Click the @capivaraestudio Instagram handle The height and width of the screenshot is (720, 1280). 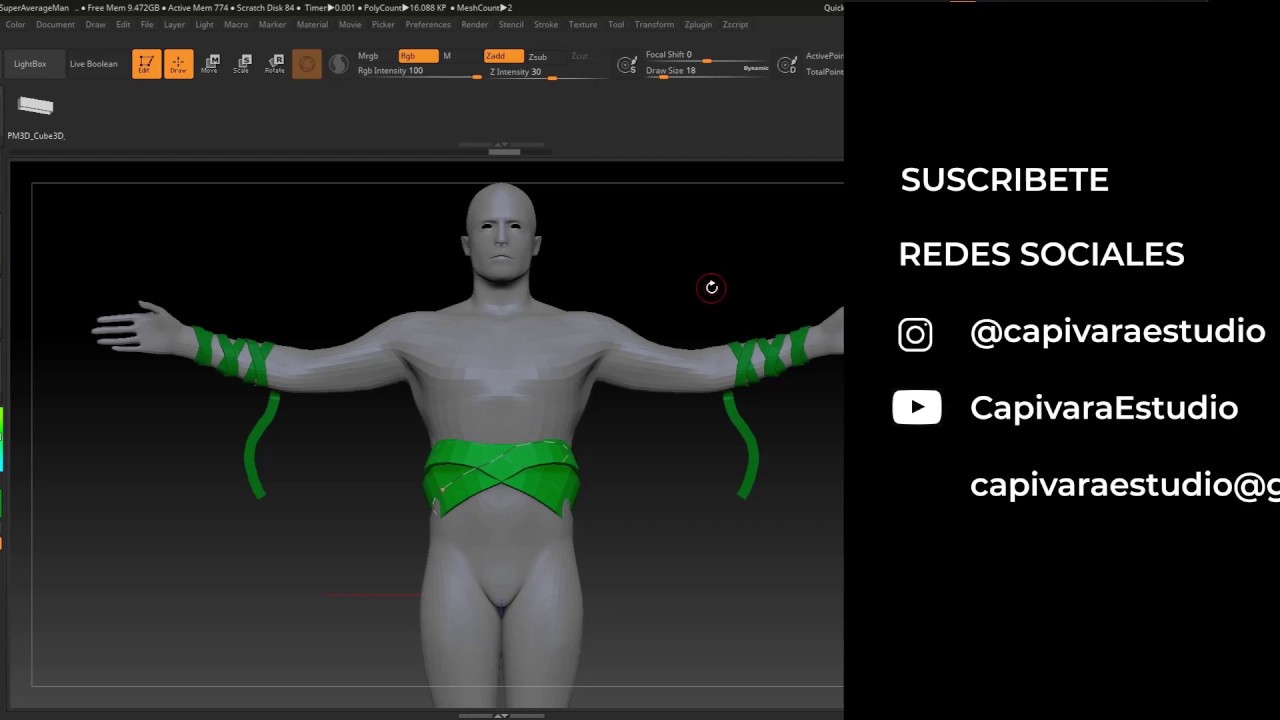tap(1117, 332)
